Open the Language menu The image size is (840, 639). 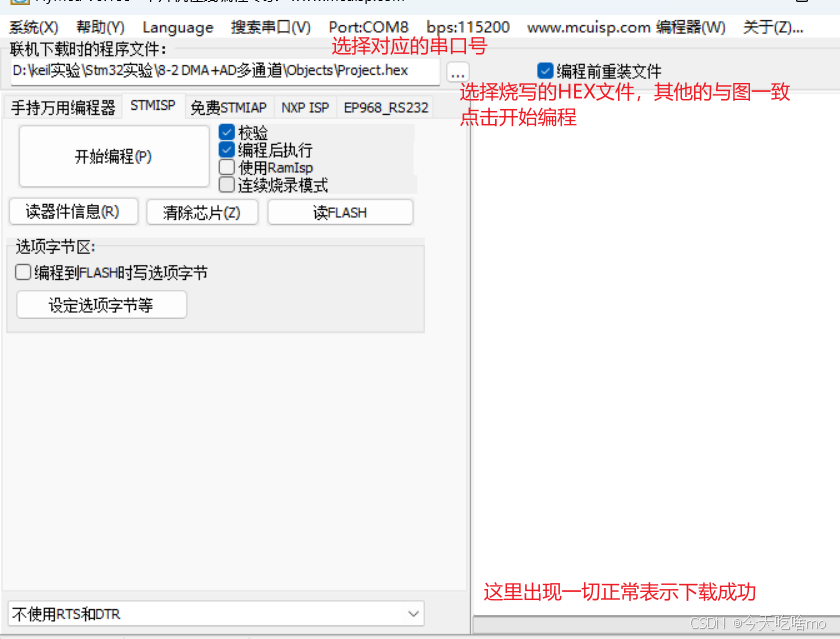[x=178, y=27]
